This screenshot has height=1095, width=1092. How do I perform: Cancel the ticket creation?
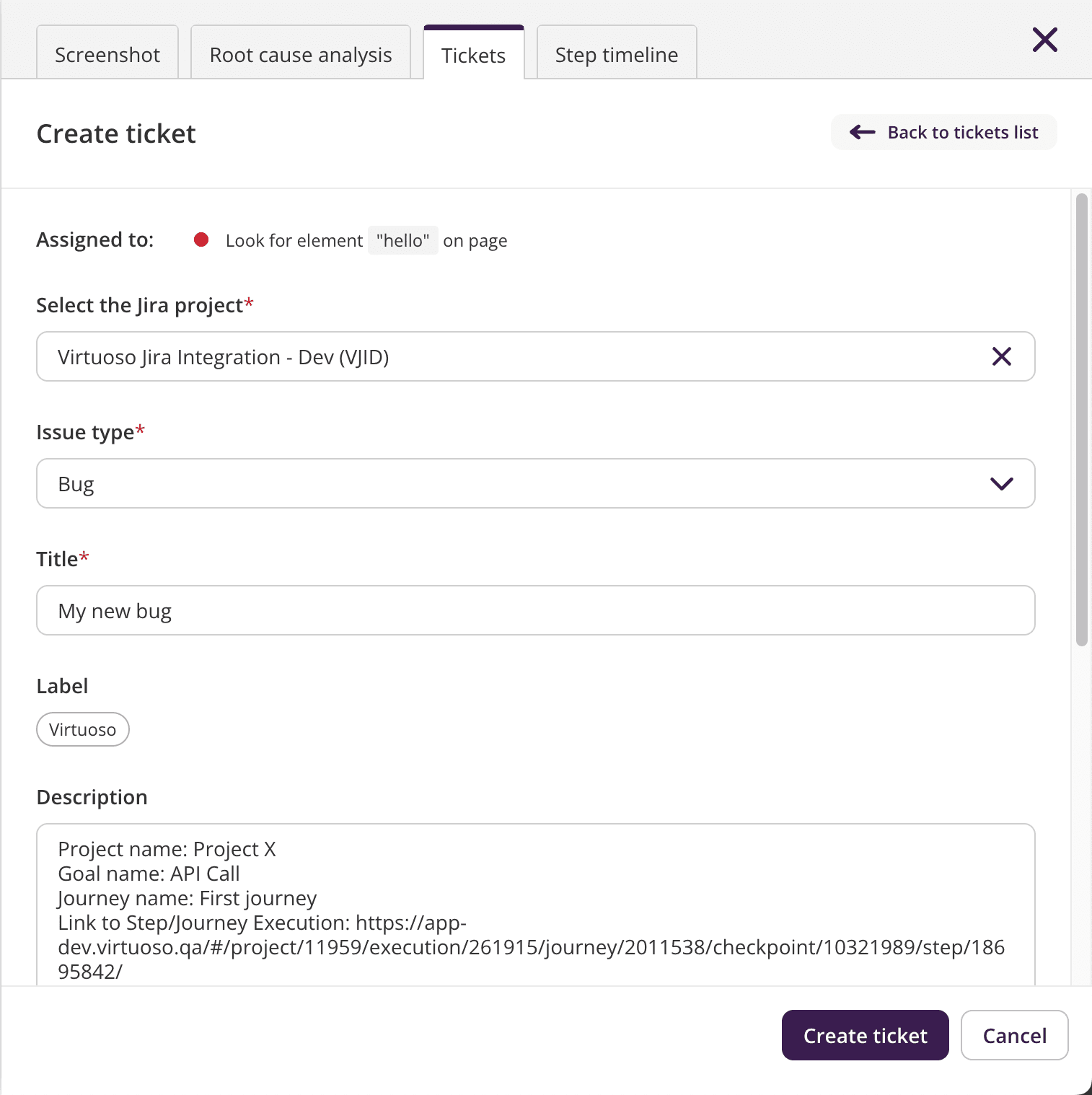coord(1014,1035)
